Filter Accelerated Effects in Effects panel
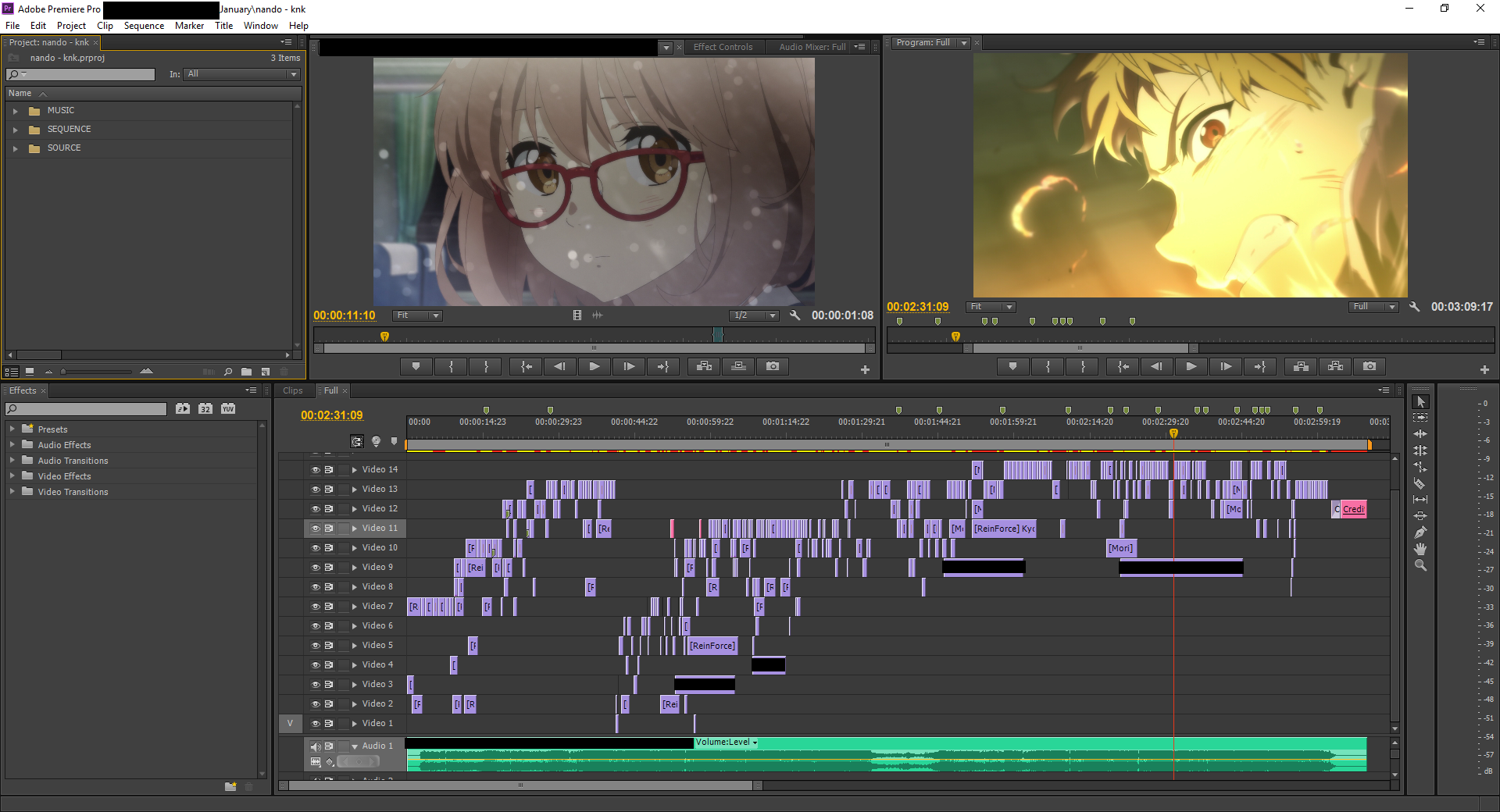 183,408
